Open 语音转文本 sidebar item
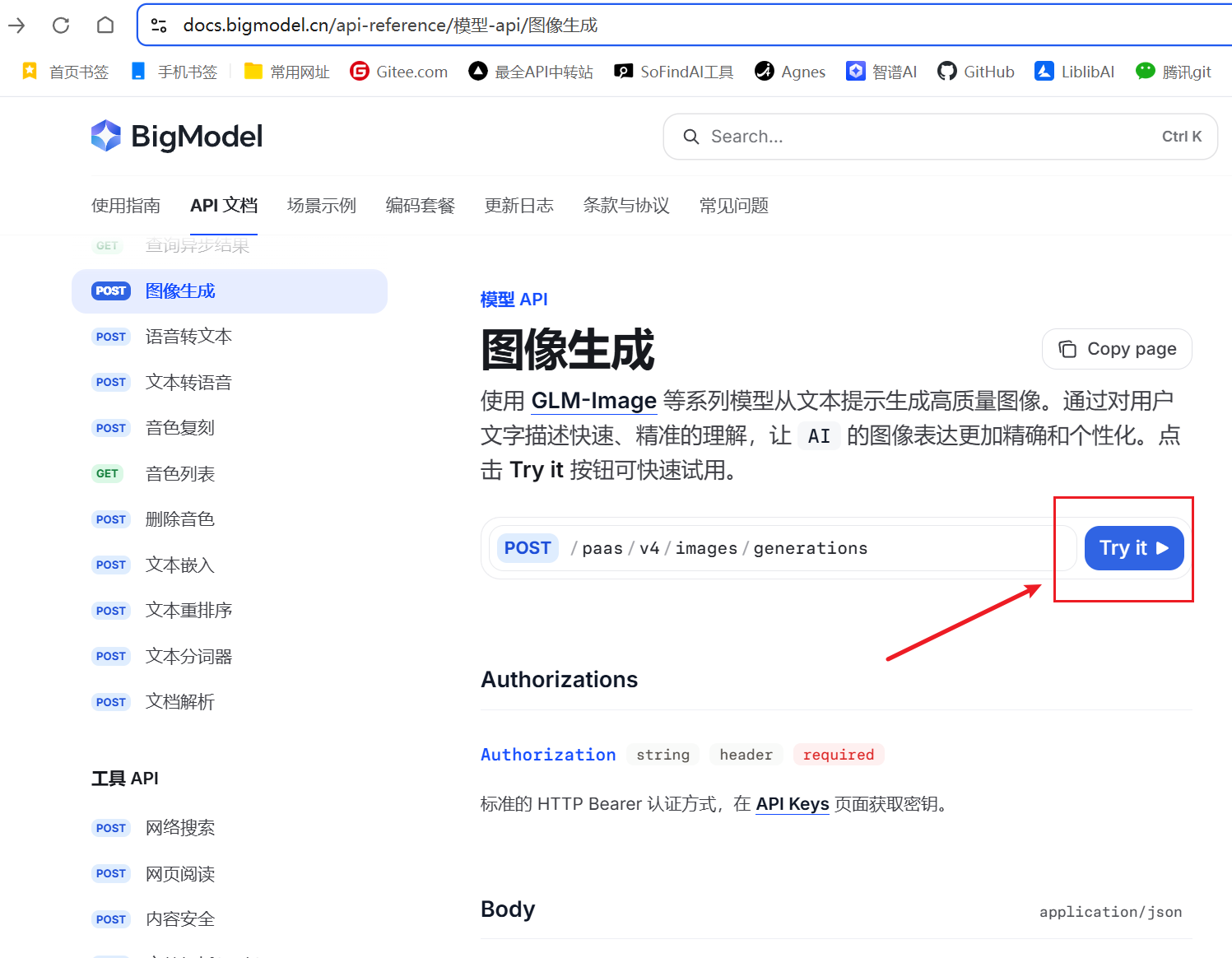The height and width of the screenshot is (958, 1232). point(230,337)
